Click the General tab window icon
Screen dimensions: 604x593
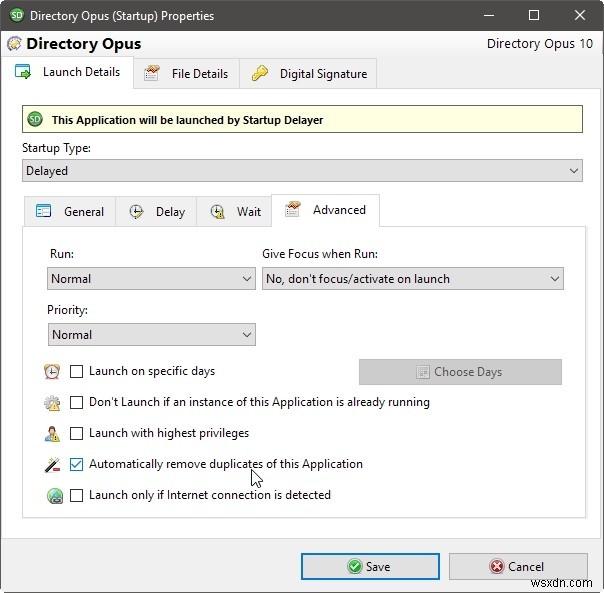pos(43,211)
